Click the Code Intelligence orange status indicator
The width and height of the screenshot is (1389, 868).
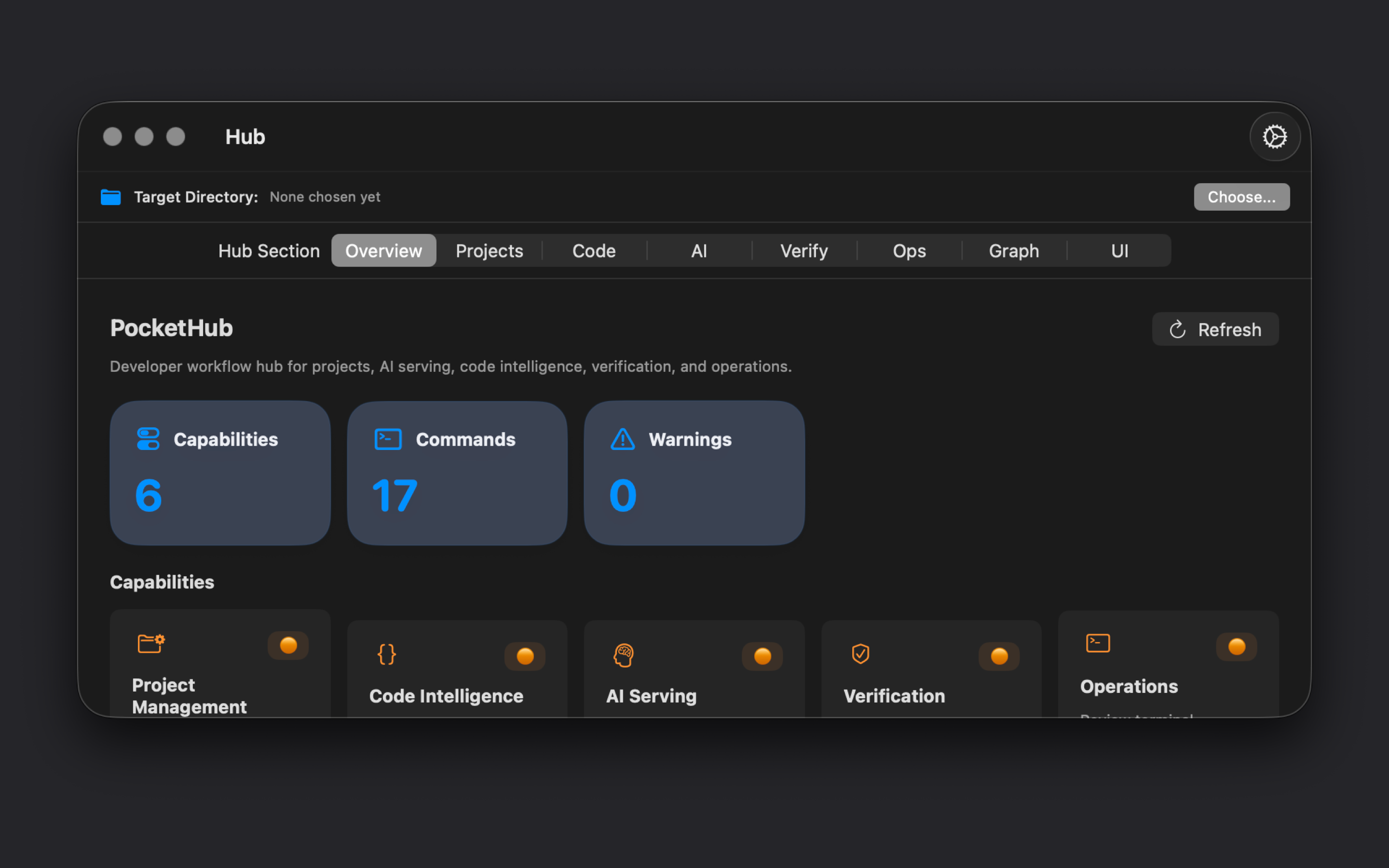[525, 656]
